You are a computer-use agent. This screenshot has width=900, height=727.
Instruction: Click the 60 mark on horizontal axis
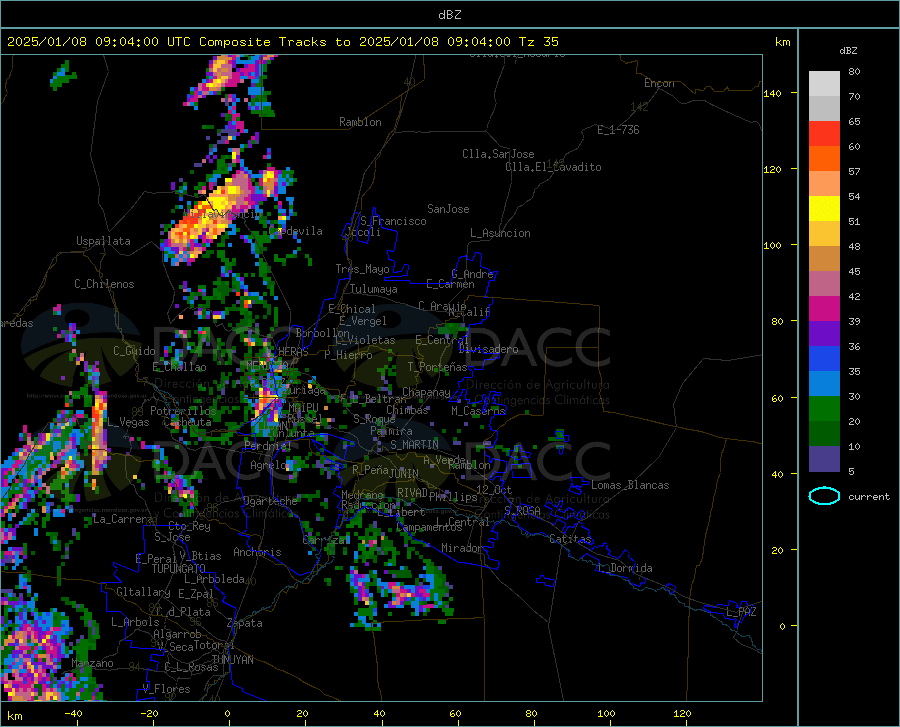pos(455,714)
